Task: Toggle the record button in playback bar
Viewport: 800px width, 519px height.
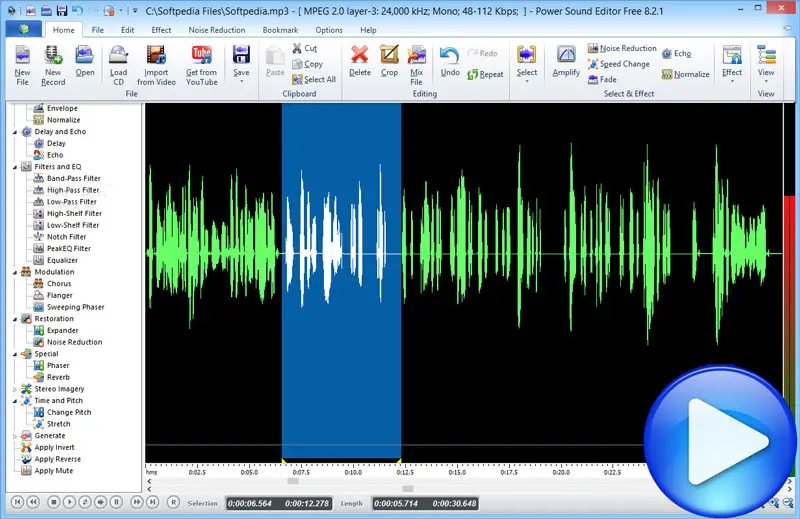Action: click(173, 502)
